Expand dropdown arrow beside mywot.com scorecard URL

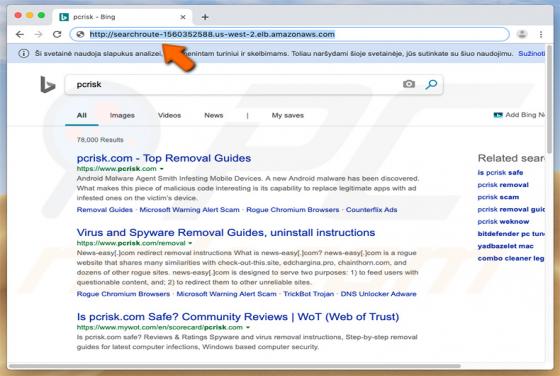pos(248,327)
